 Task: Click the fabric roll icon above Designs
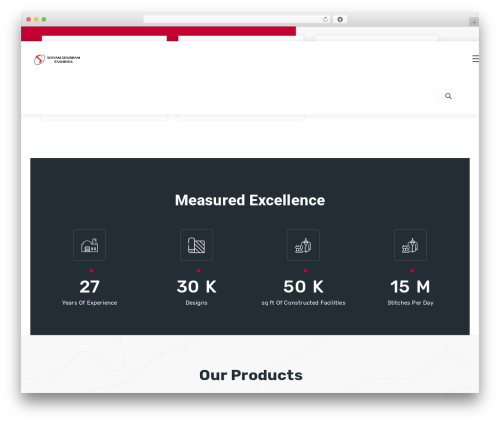pos(196,245)
